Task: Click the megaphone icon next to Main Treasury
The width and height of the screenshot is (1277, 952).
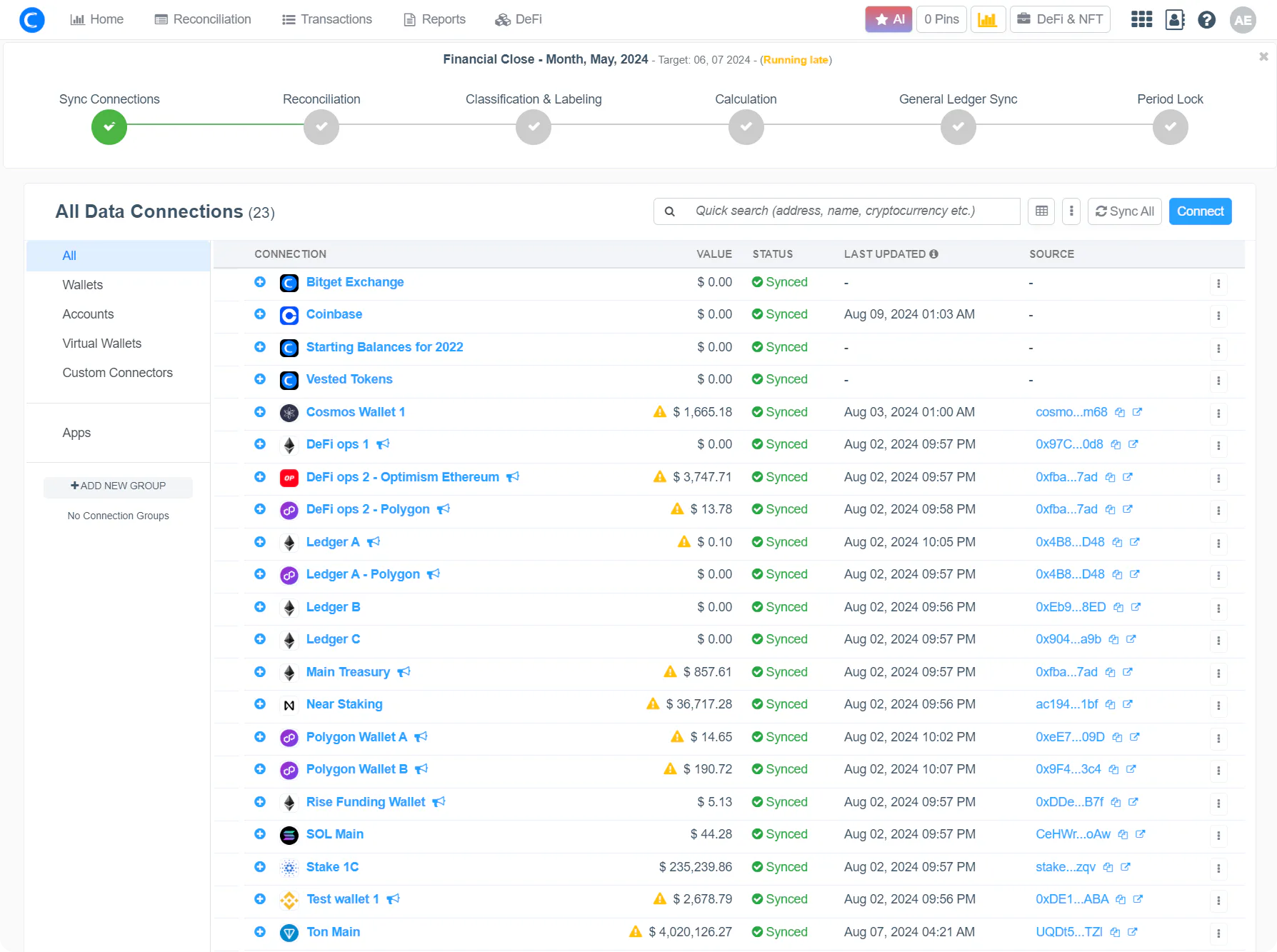Action: [x=404, y=672]
